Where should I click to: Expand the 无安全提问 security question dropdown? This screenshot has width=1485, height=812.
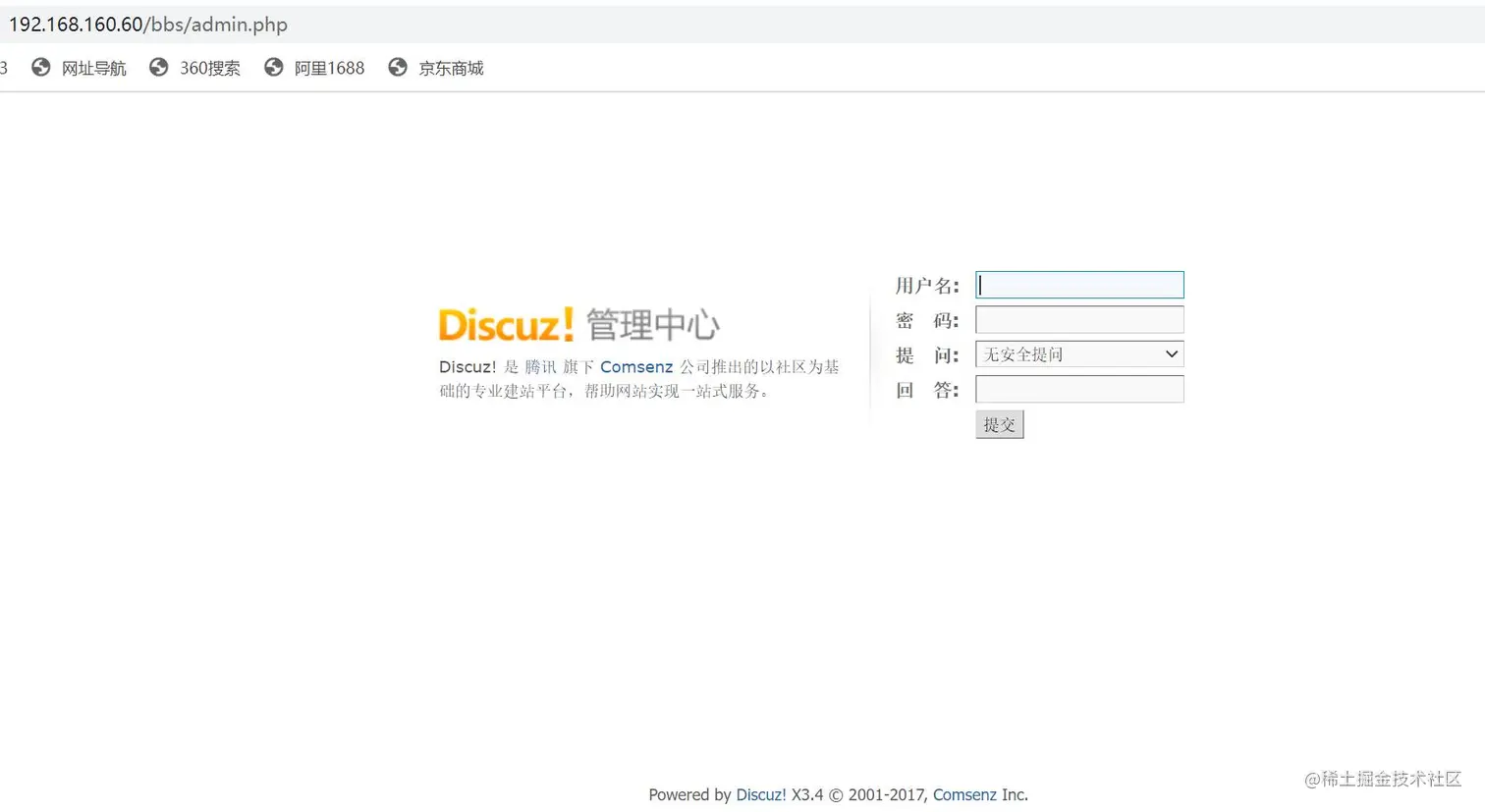point(1079,354)
